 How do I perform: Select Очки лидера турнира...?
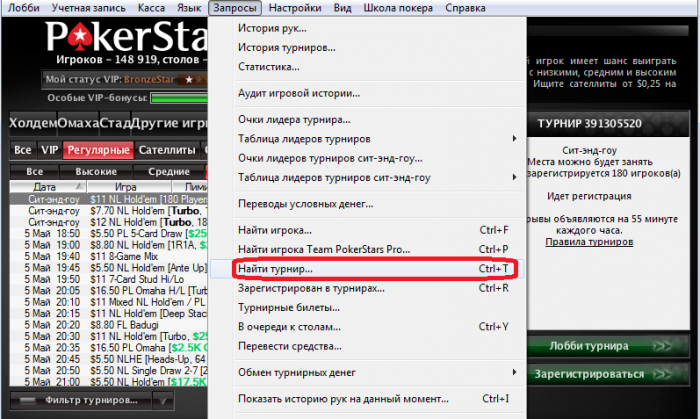[367, 120]
